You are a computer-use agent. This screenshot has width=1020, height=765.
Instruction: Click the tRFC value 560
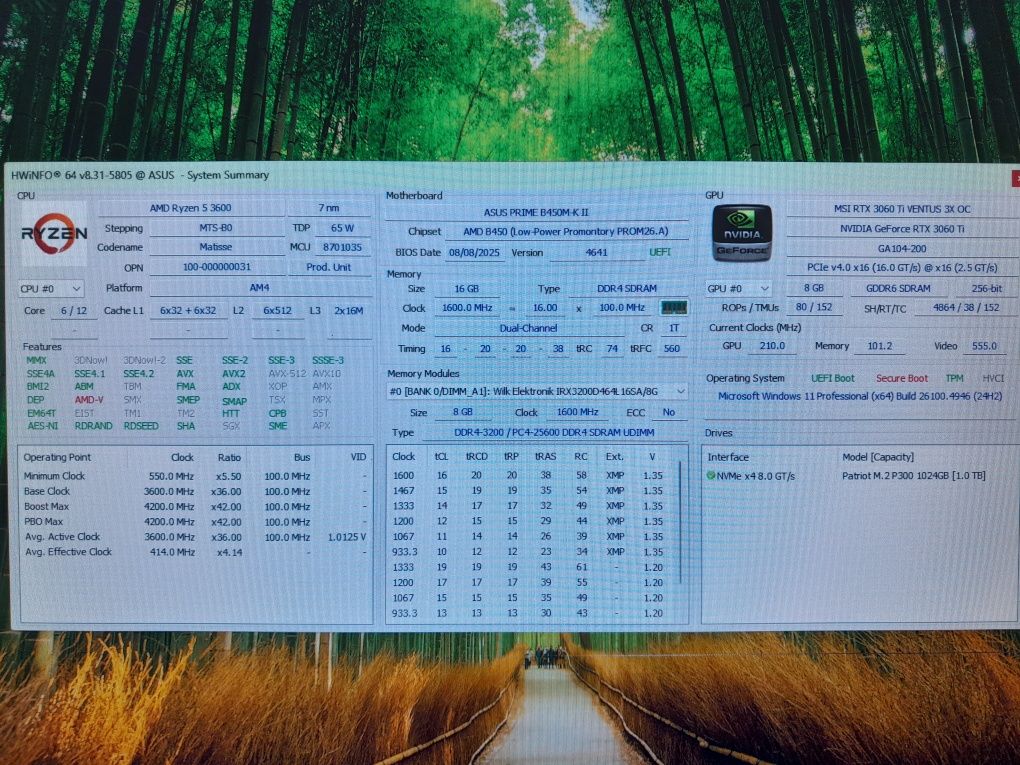coord(671,349)
